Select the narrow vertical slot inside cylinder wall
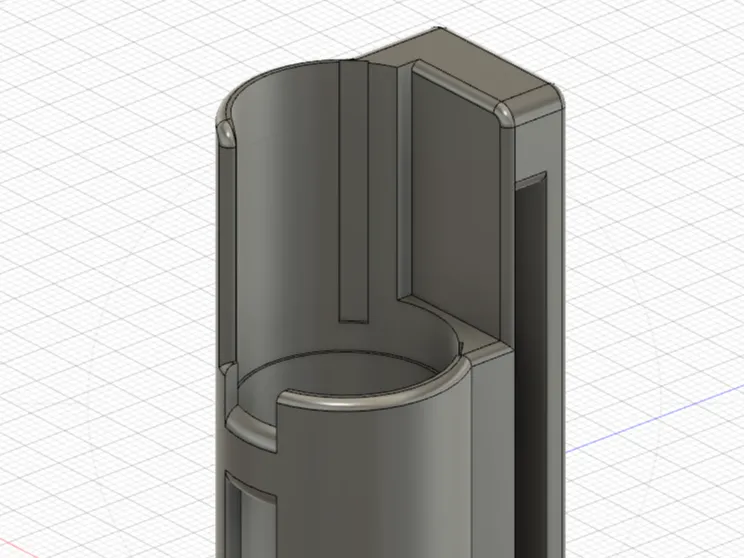744x558 pixels. (353, 192)
